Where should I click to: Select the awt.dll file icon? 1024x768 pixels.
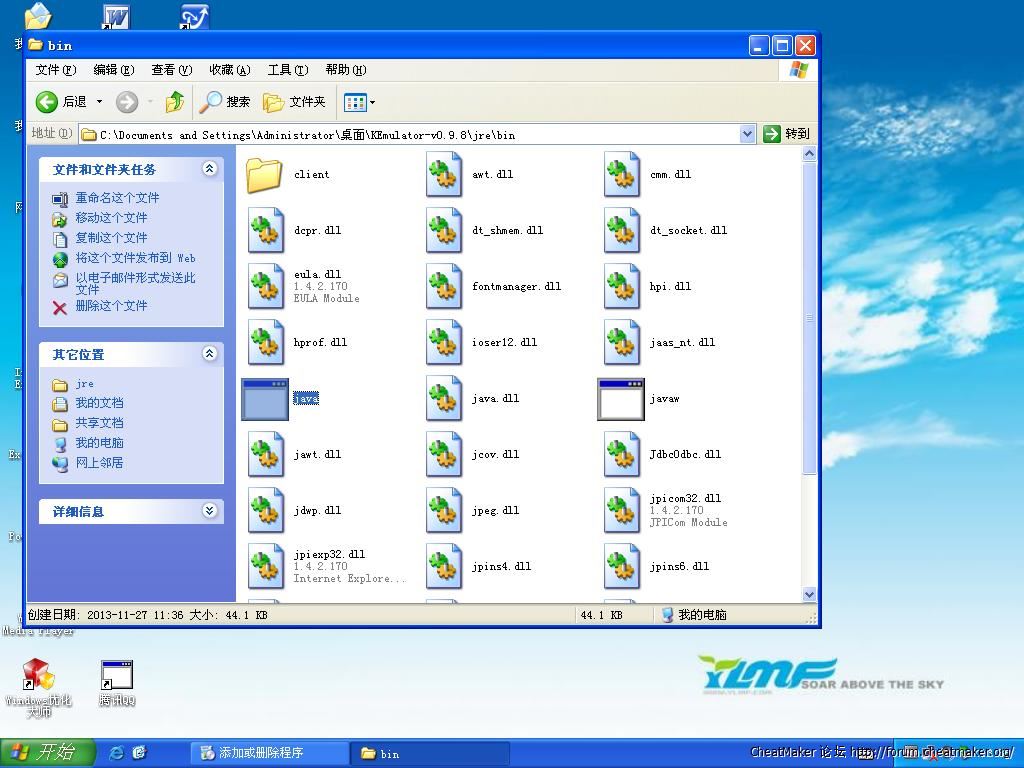pyautogui.click(x=443, y=175)
